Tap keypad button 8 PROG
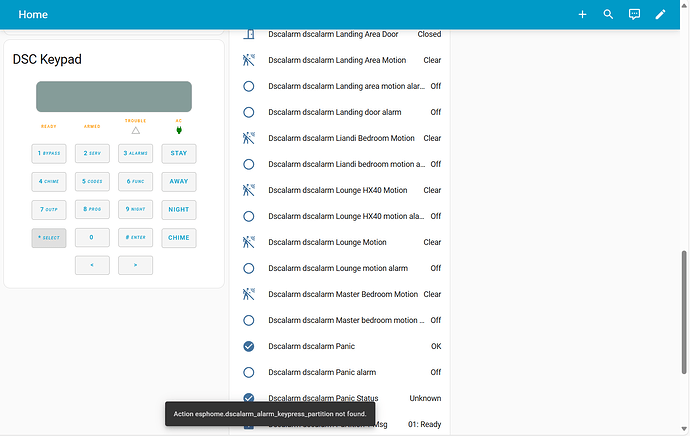Viewport: 690px width, 436px height. (x=92, y=209)
